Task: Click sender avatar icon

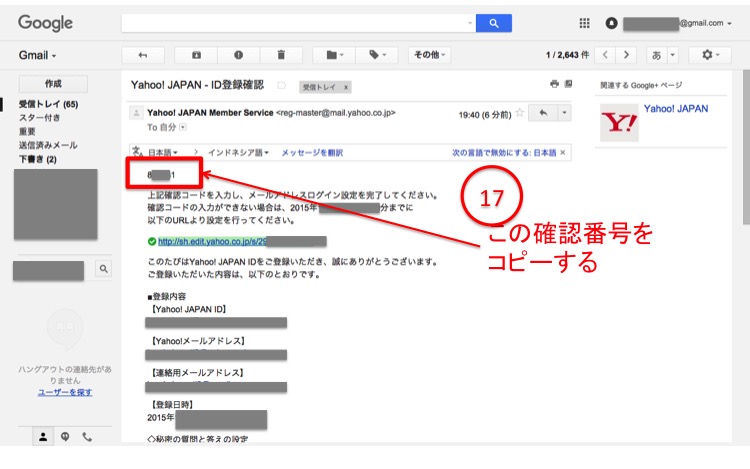Action: (x=136, y=113)
